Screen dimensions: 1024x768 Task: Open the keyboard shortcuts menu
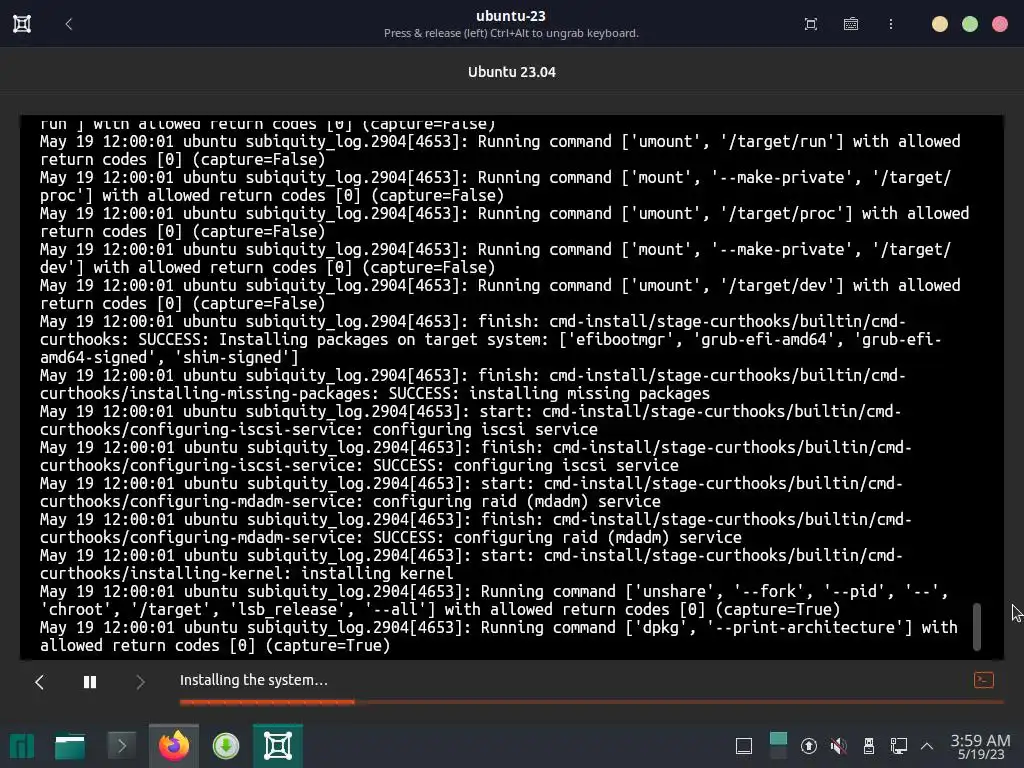850,24
